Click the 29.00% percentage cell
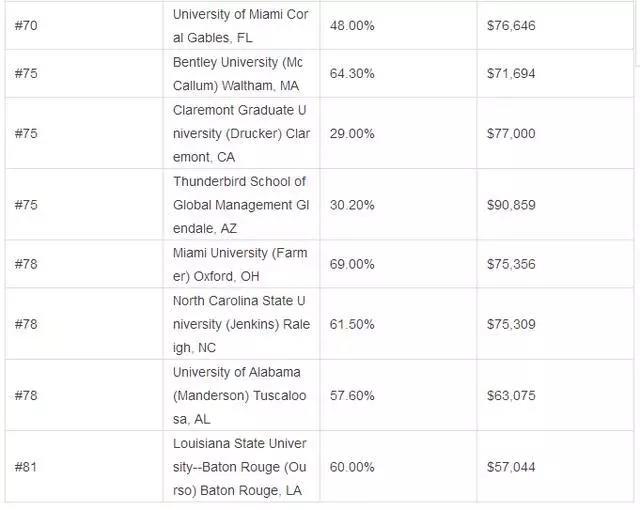 click(398, 133)
